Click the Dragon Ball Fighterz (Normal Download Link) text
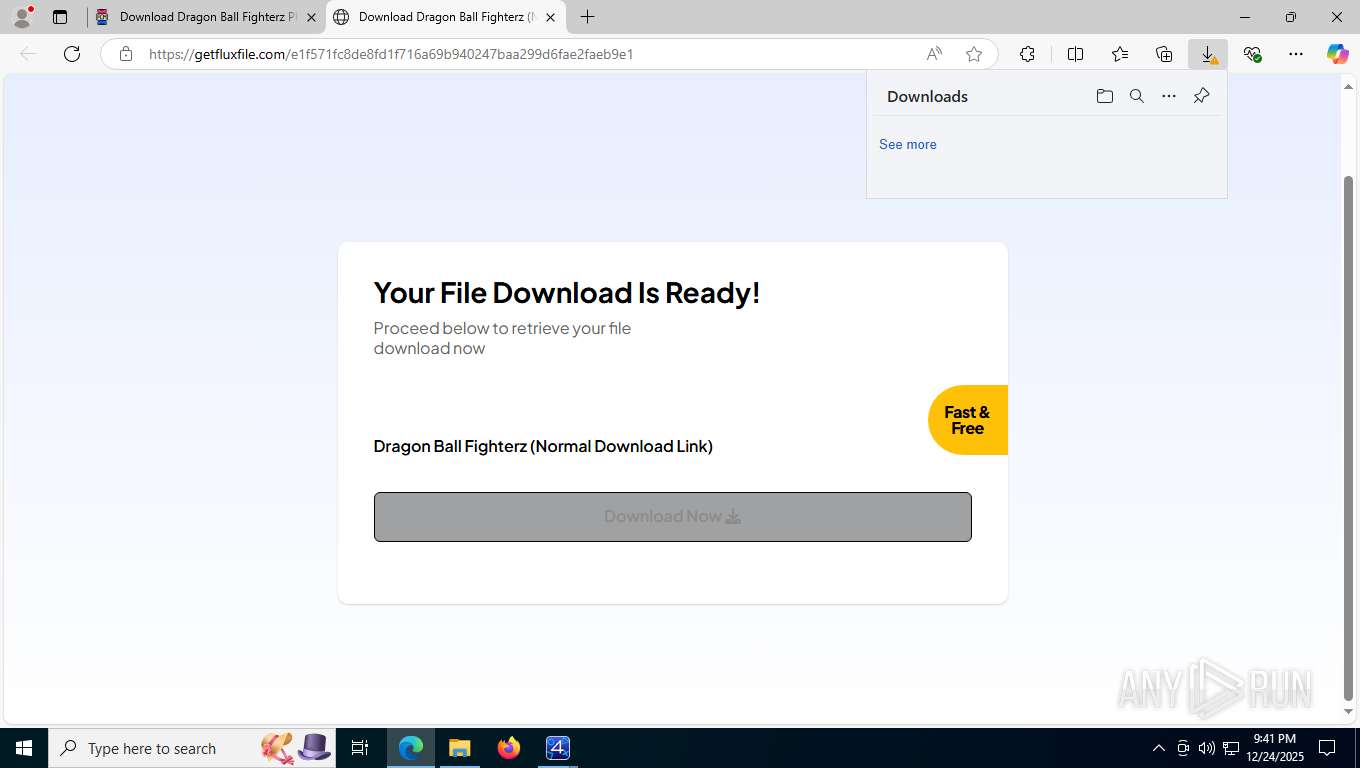The height and width of the screenshot is (768, 1360). 543,446
